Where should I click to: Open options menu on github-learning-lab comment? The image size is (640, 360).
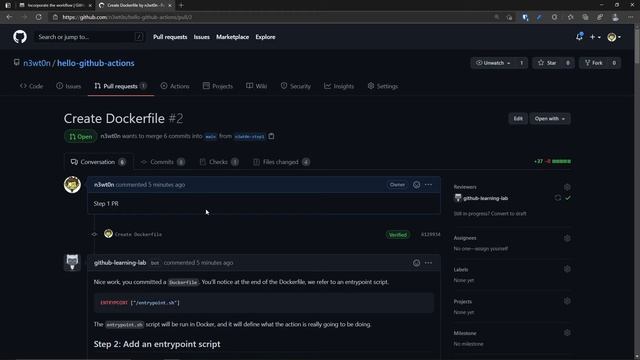pos(428,263)
